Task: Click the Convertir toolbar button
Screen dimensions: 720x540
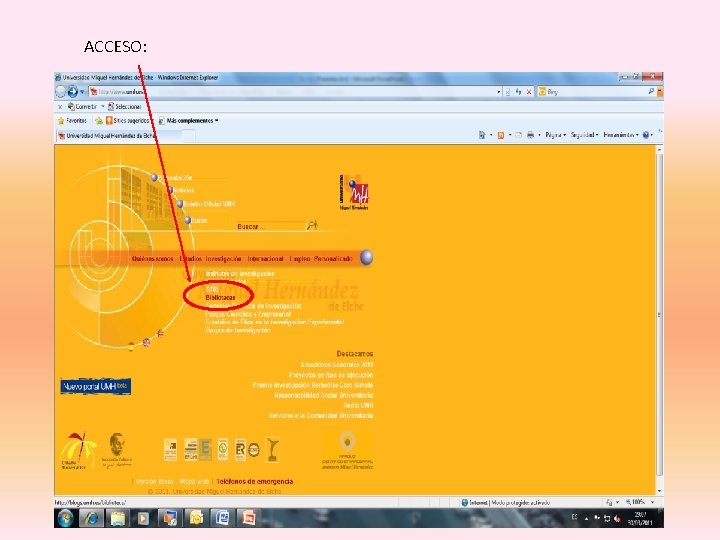Action: (x=82, y=107)
